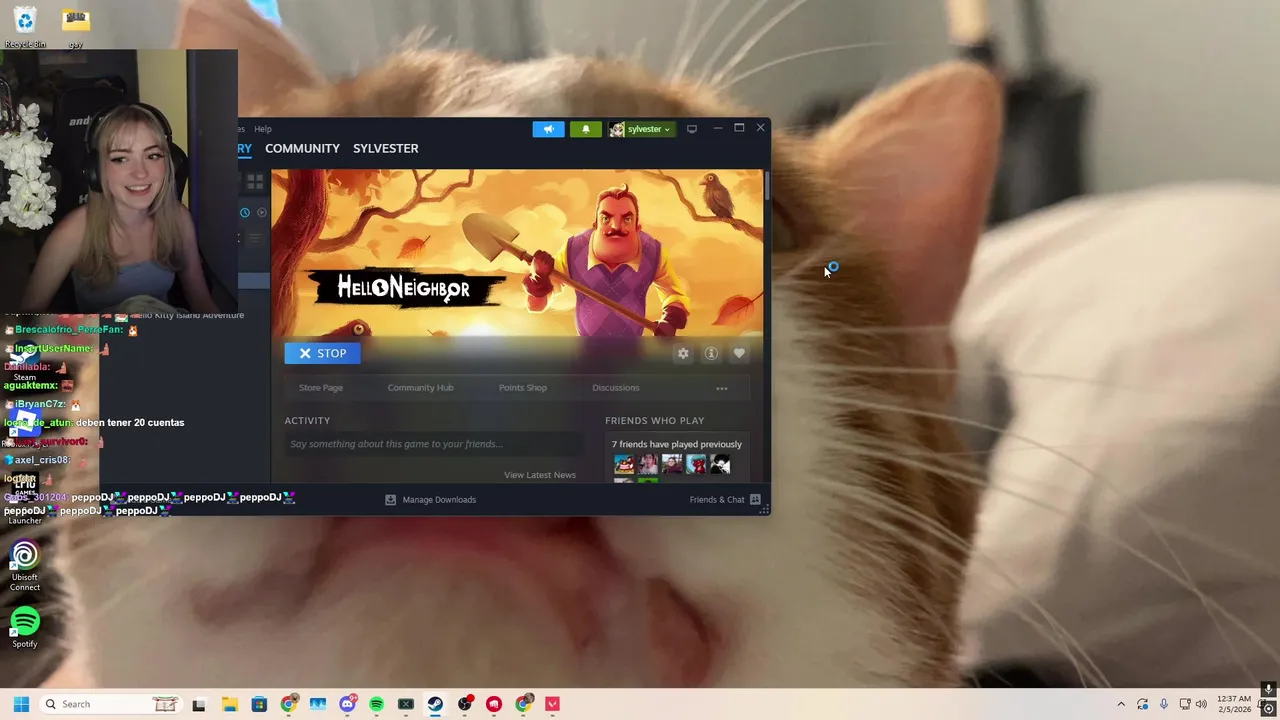Open the clock and date 12:37 AM
The width and height of the screenshot is (1280, 720).
(x=1235, y=704)
